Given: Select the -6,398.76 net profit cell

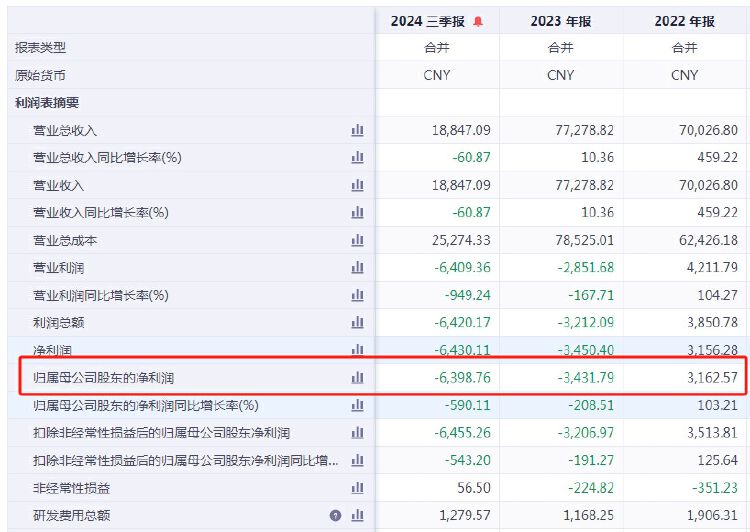Looking at the screenshot, I should 463,378.
